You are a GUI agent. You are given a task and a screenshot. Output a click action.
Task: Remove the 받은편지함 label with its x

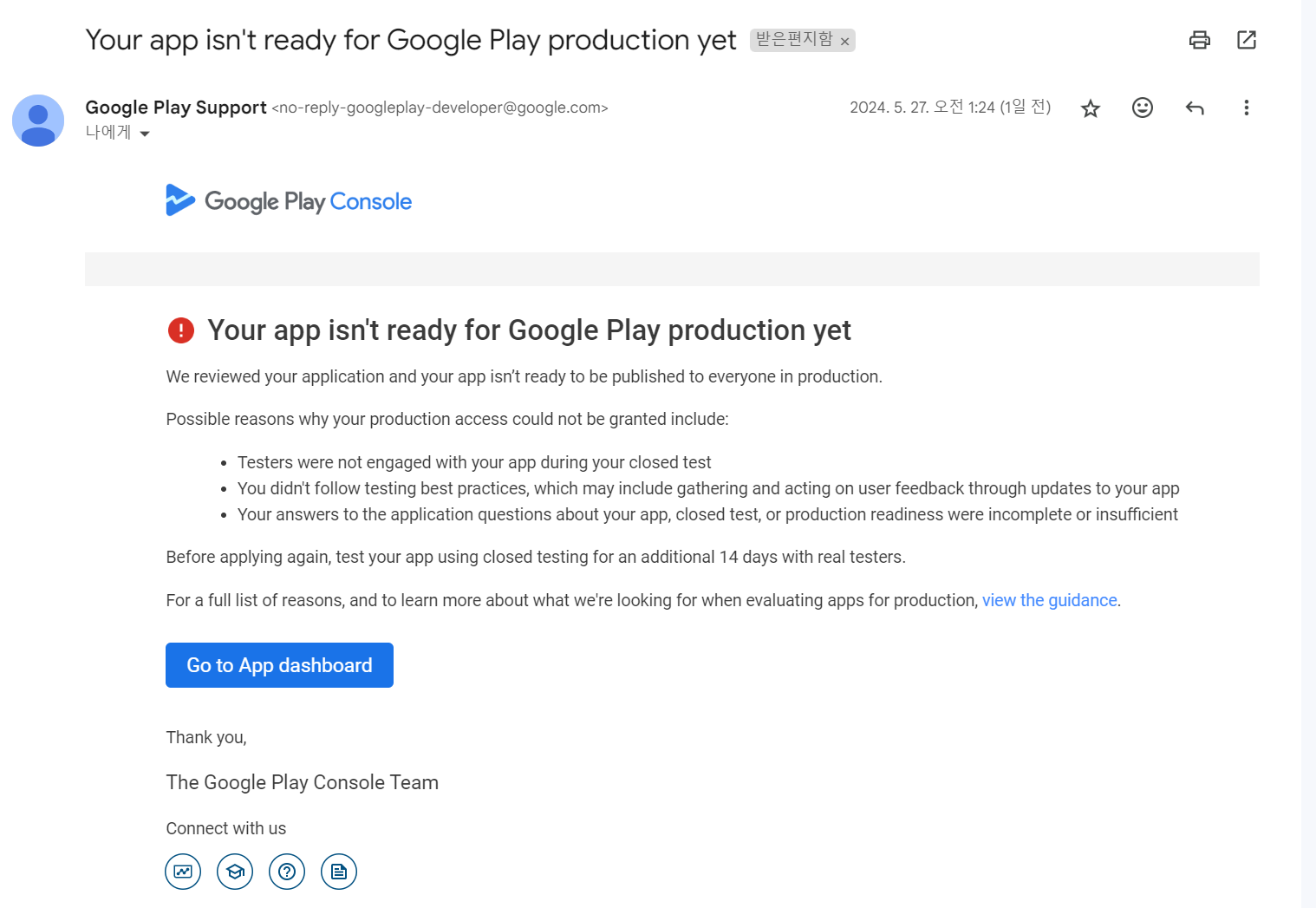click(x=844, y=42)
